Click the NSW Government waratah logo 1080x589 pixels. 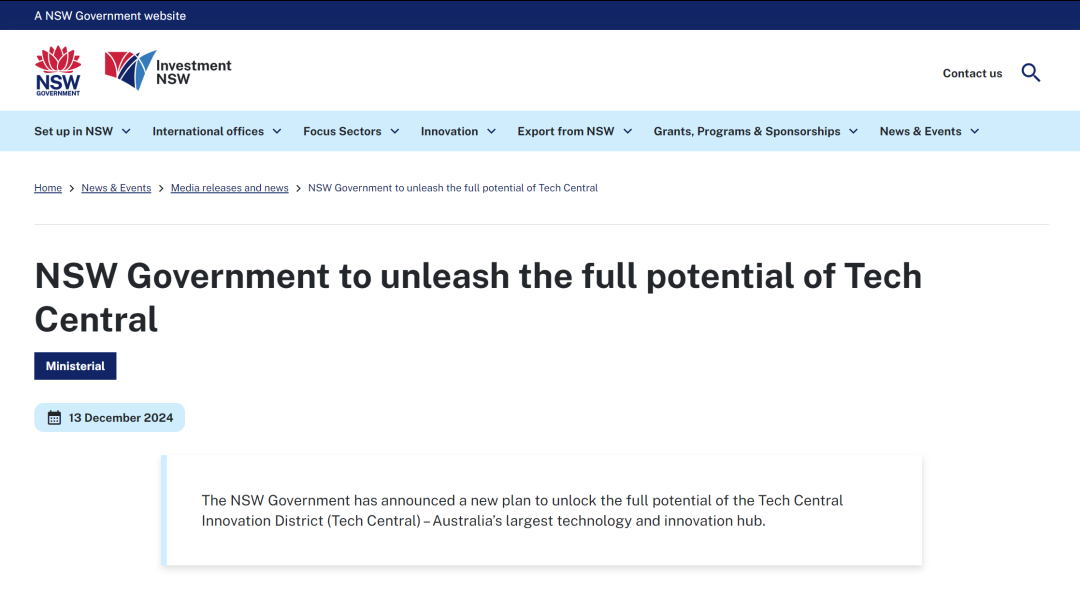58,71
